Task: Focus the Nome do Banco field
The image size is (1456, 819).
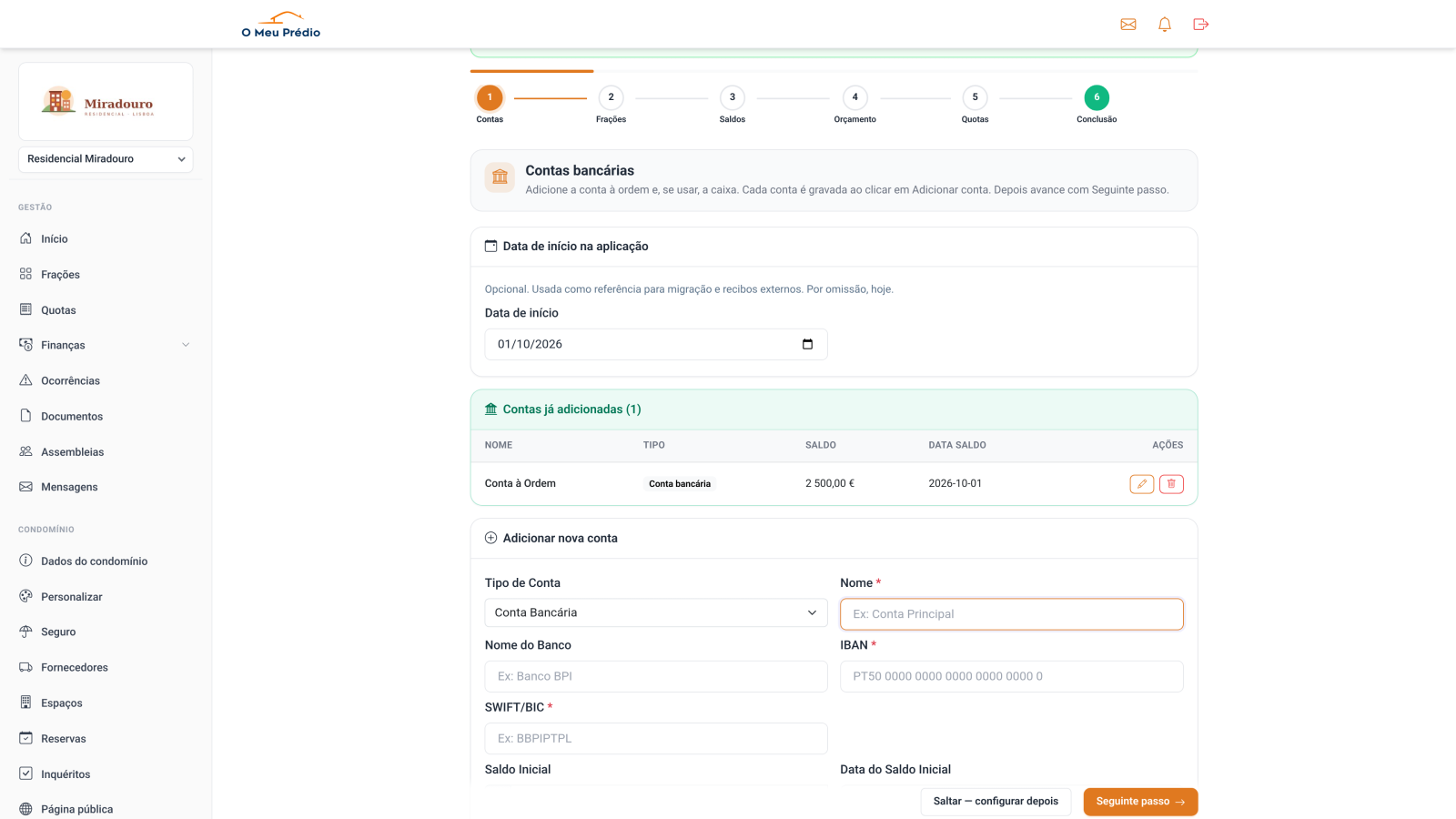Action: tap(656, 676)
